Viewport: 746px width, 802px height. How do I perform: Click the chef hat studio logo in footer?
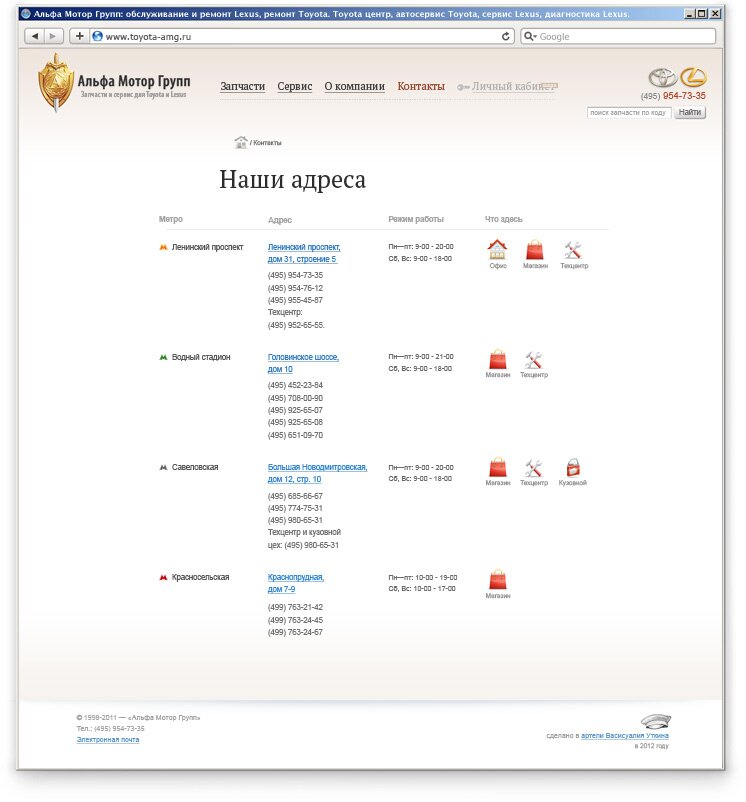coord(656,721)
